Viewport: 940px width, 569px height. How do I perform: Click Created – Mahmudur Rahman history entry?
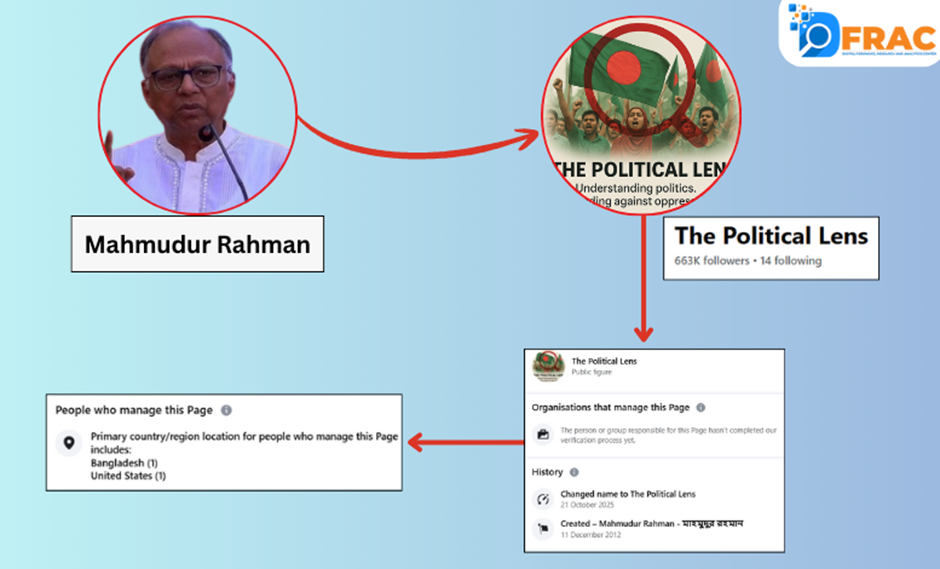click(x=652, y=523)
